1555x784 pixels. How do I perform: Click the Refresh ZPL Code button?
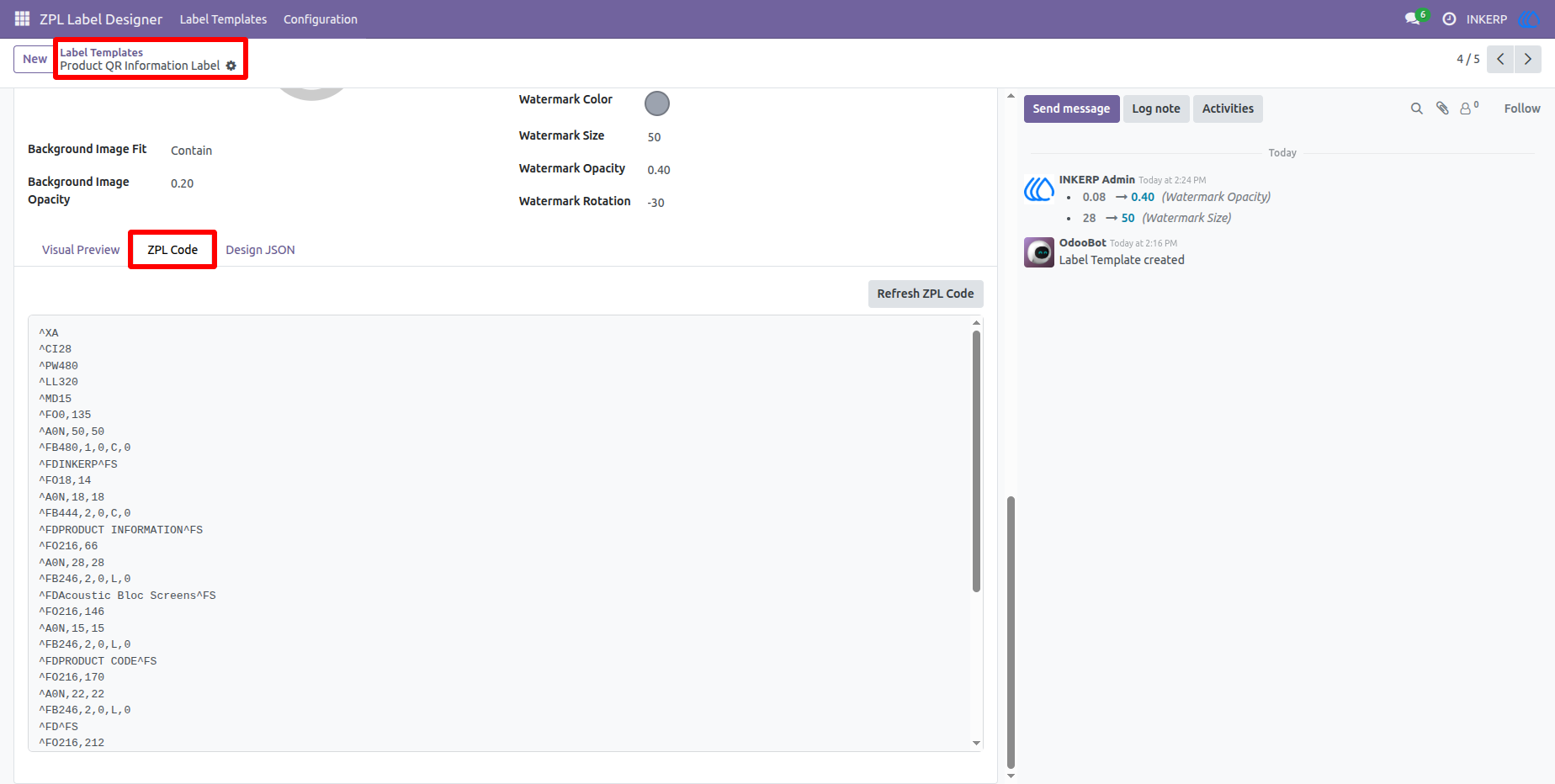[926, 294]
